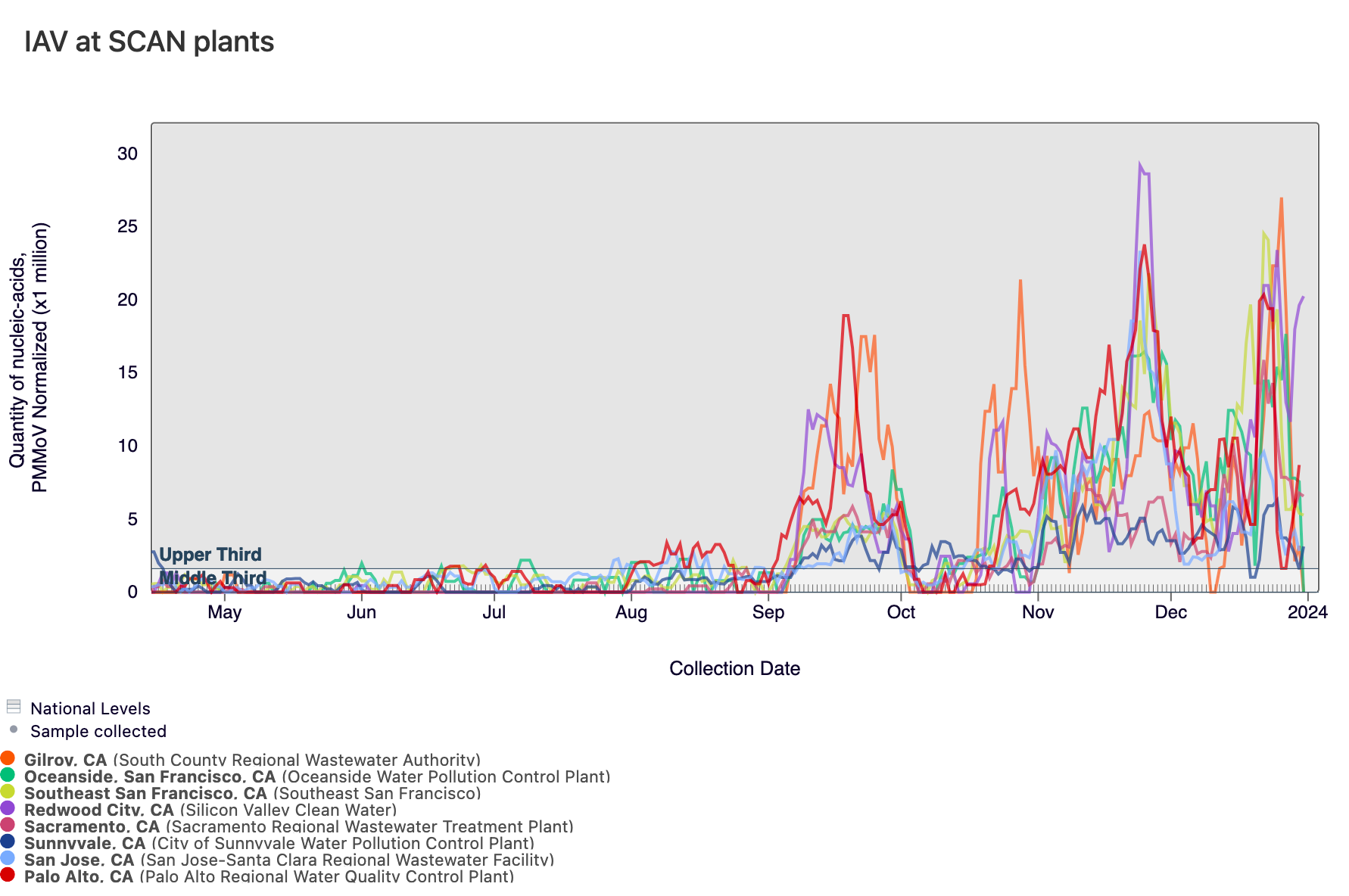The height and width of the screenshot is (896, 1349).
Task: Click the red Palo Alto legend dot
Action: click(8, 875)
